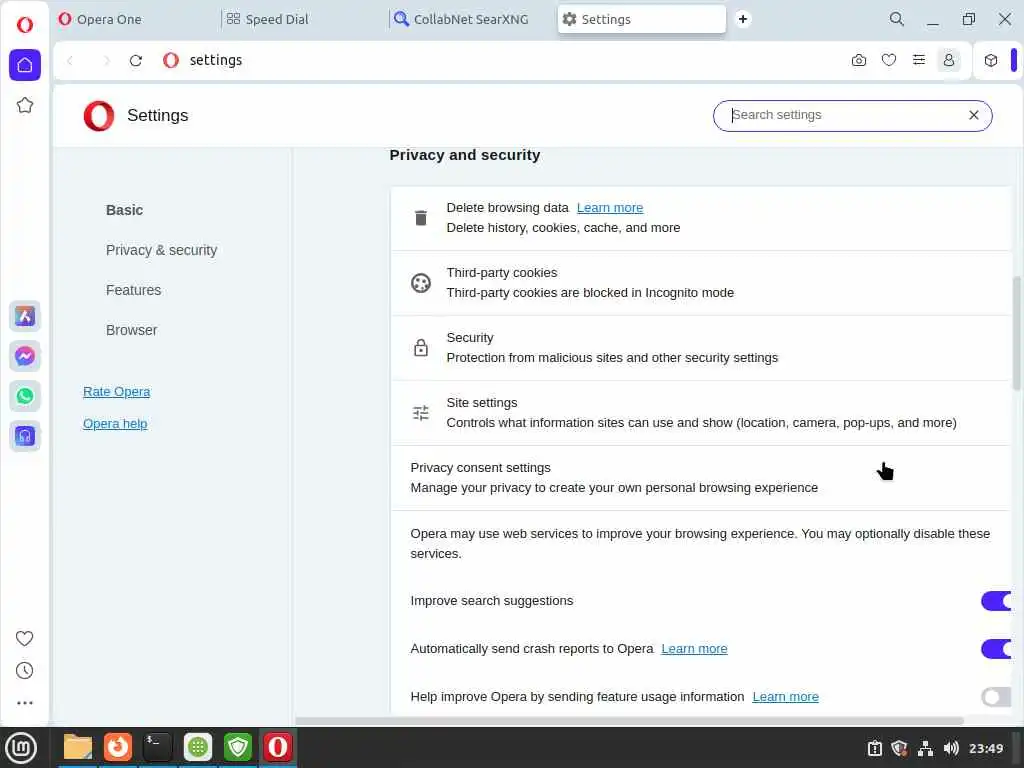1024x768 pixels.
Task: Open Terminal from the taskbar
Action: [x=158, y=747]
